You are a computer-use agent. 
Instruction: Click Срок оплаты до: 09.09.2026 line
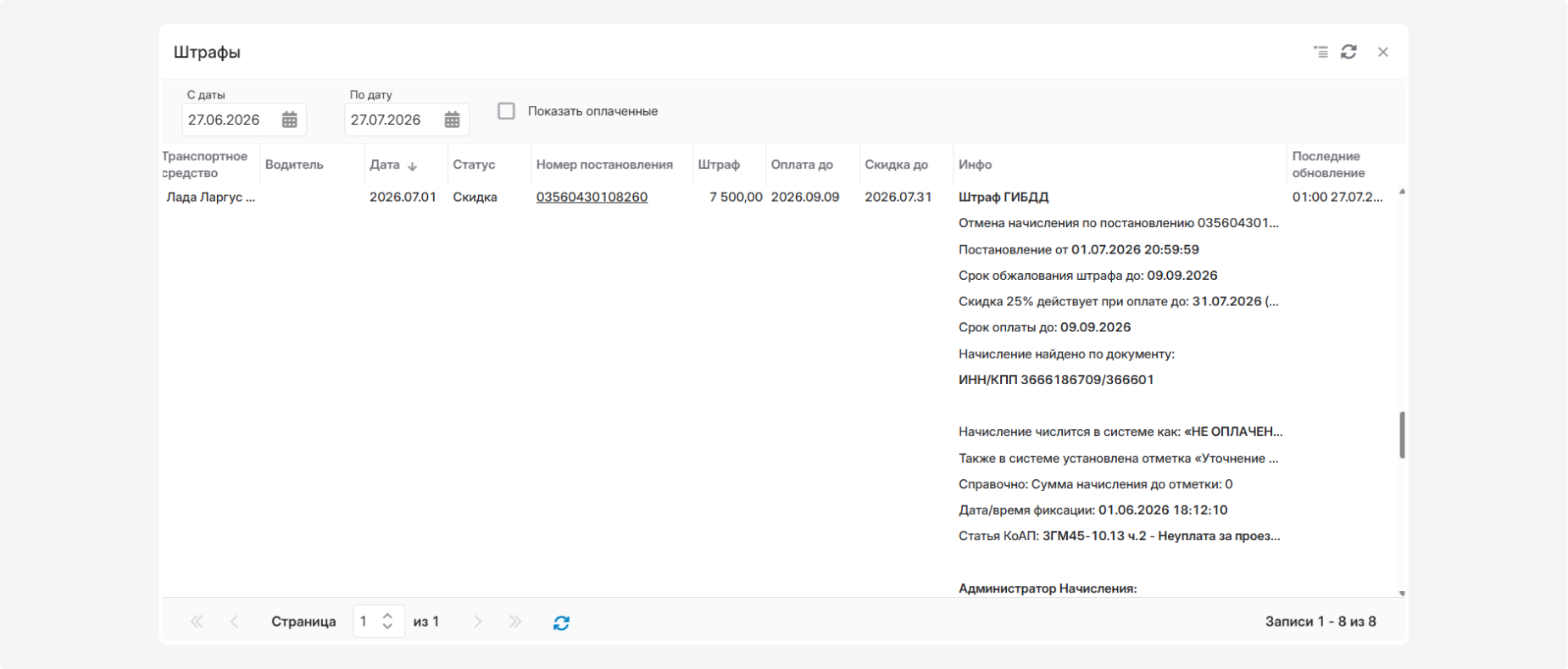pyautogui.click(x=1044, y=327)
